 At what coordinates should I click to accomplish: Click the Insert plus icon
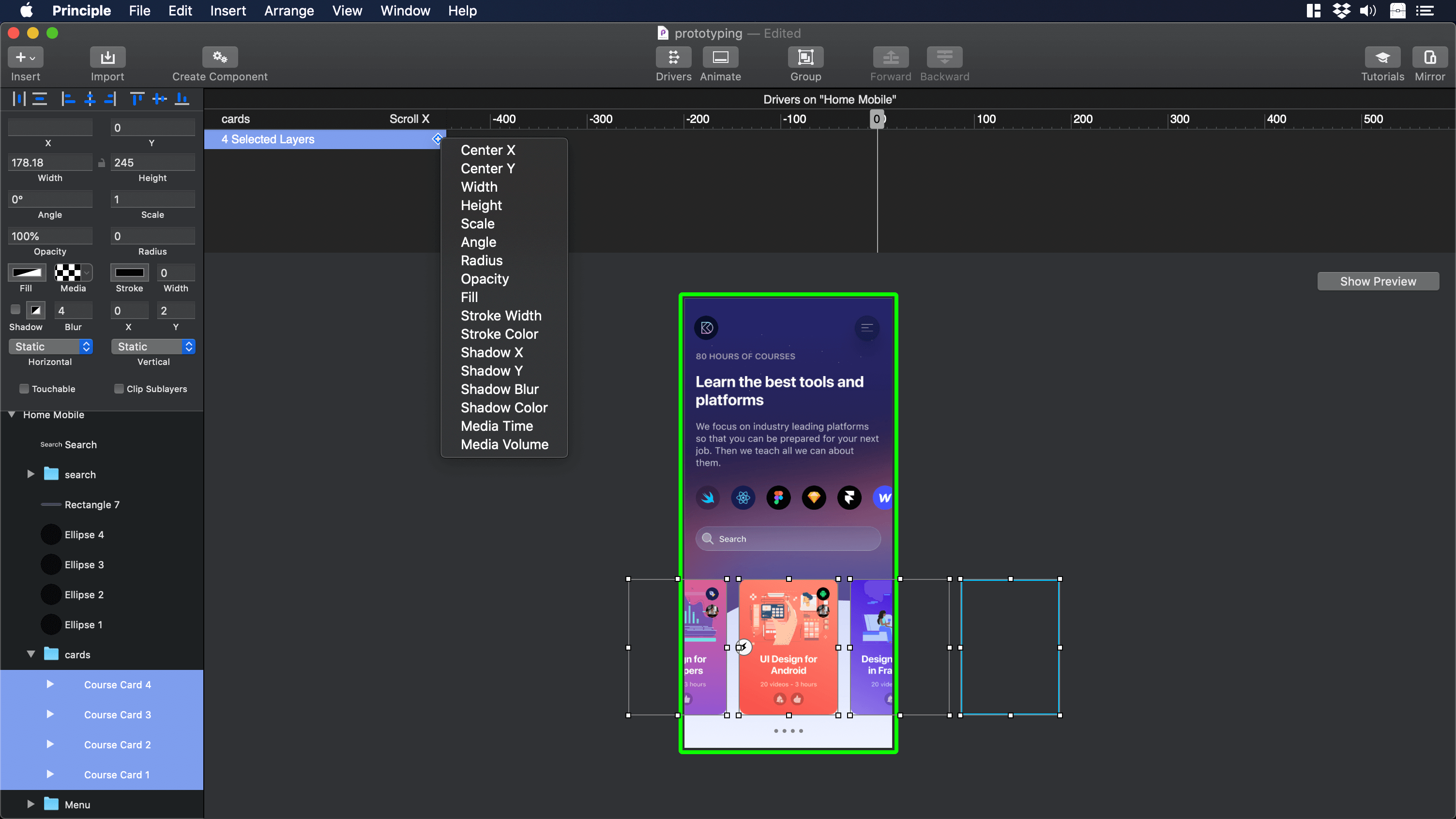click(x=21, y=57)
